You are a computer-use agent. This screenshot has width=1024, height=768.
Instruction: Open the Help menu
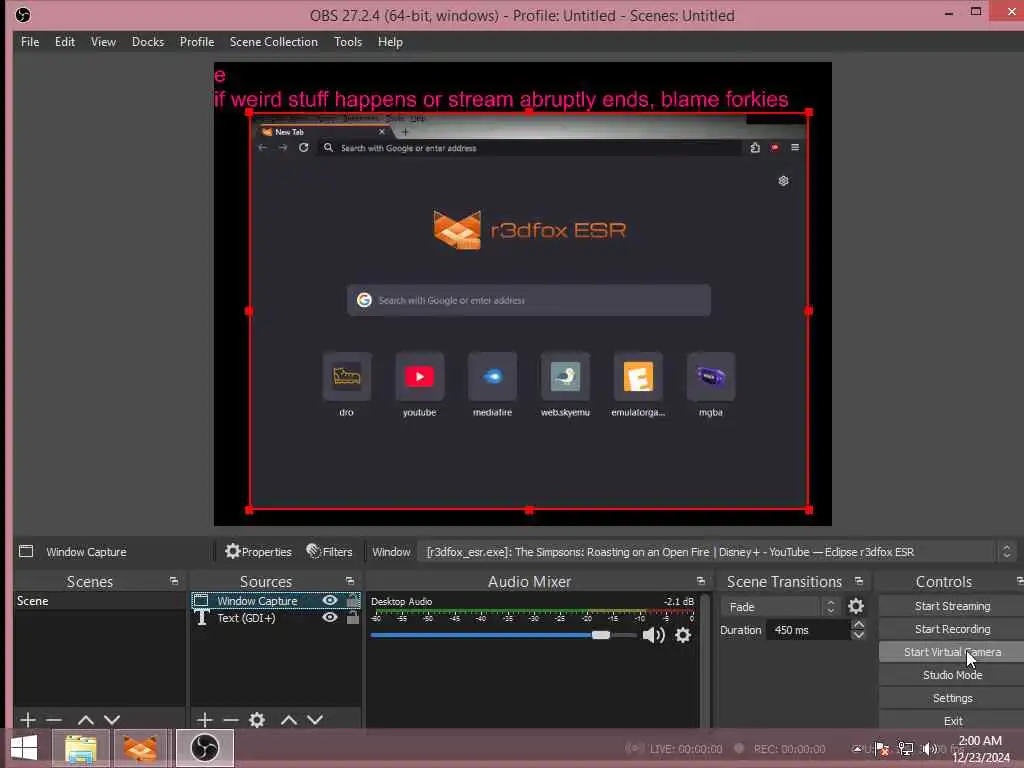390,42
